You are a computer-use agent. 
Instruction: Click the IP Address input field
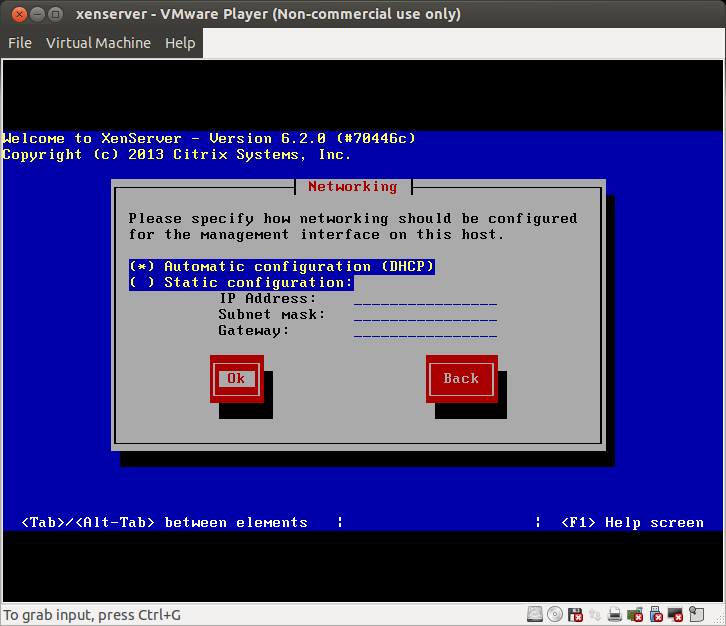[425, 299]
